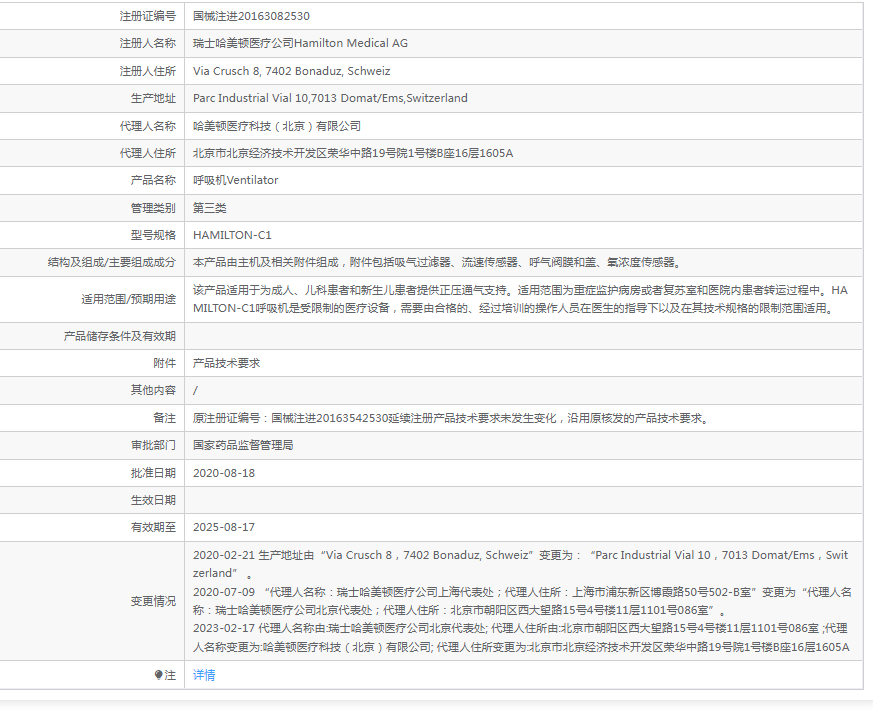Select composition text 本产品由主机及相关附件组成
The image size is (873, 711).
point(266,262)
